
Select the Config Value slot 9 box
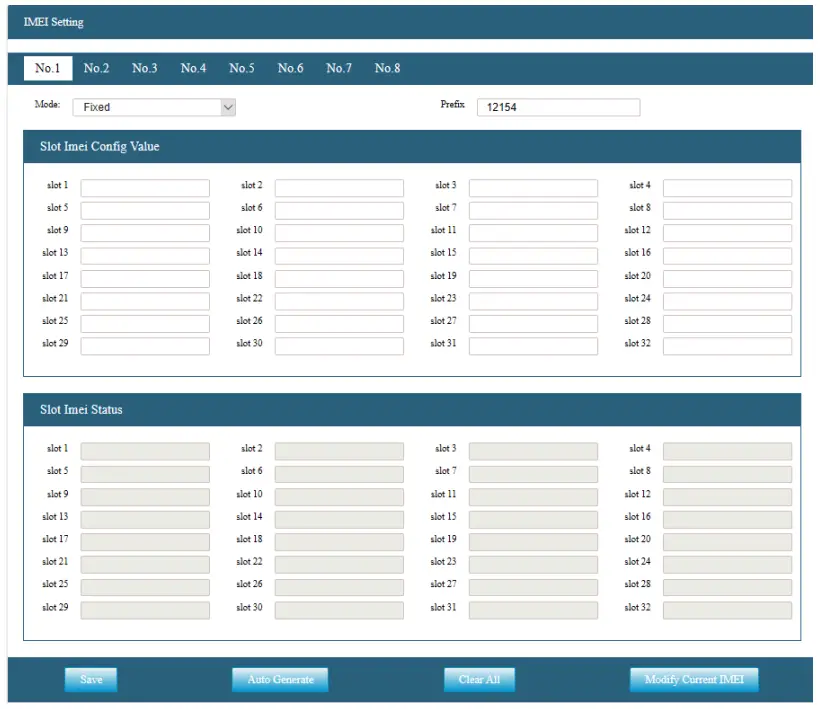tap(145, 233)
